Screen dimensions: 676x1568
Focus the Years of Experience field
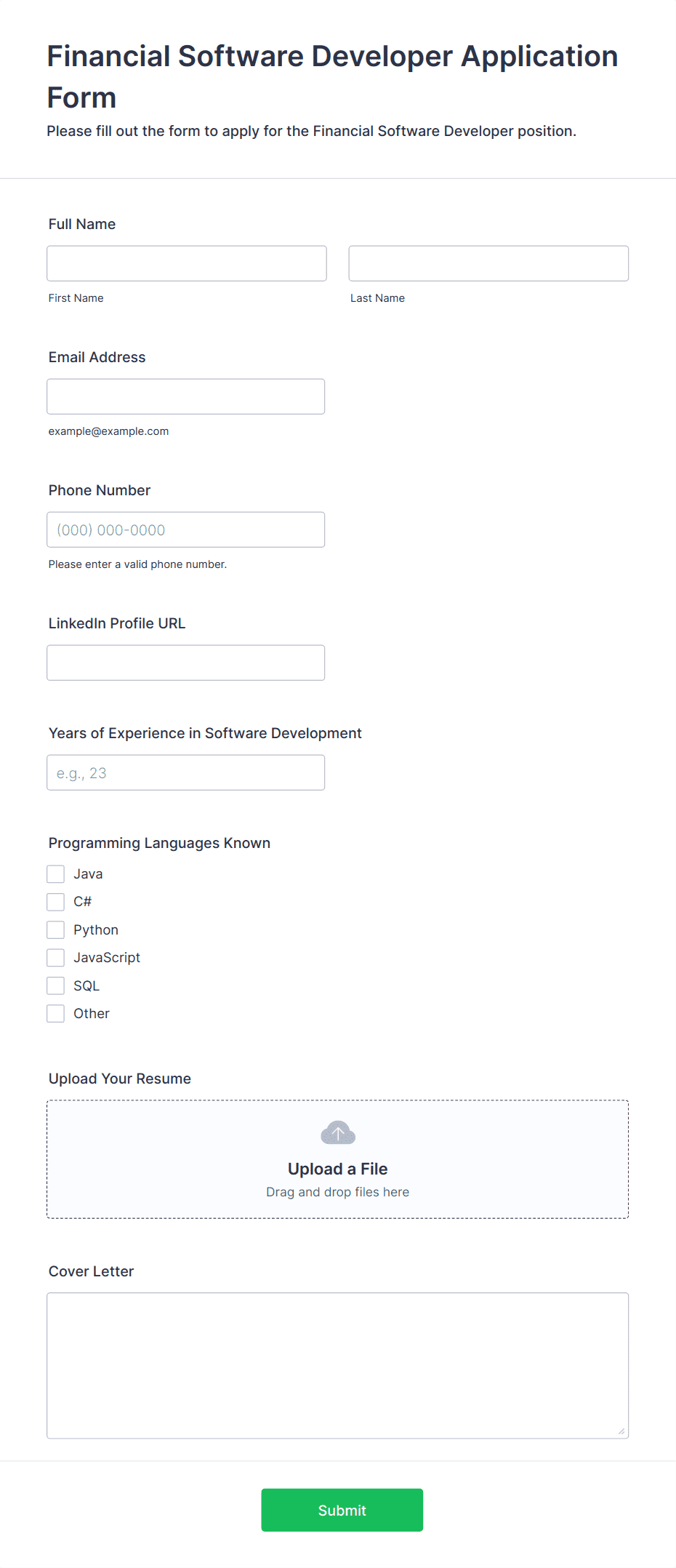[x=186, y=772]
